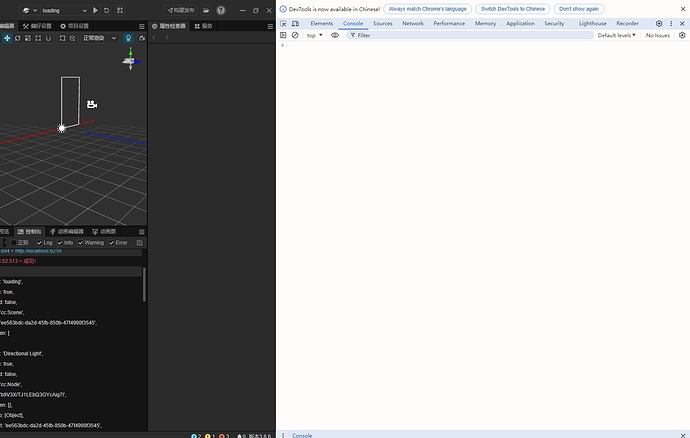The height and width of the screenshot is (438, 690).
Task: Click the play preview button
Action: (95, 10)
